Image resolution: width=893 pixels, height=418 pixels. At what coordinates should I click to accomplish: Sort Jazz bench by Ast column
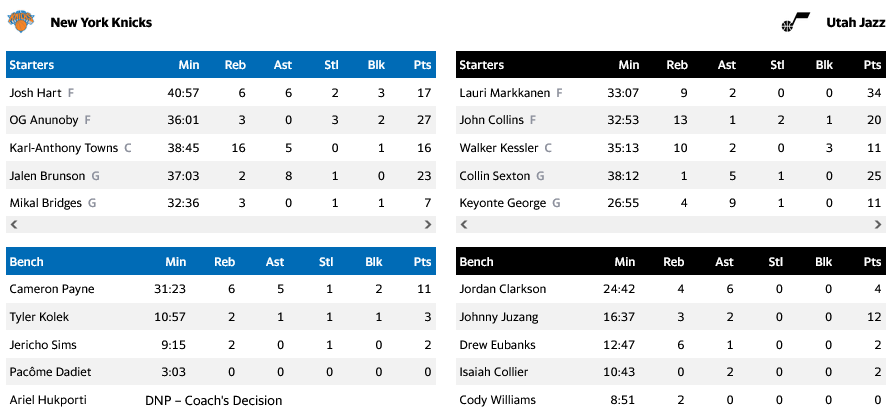tap(727, 262)
